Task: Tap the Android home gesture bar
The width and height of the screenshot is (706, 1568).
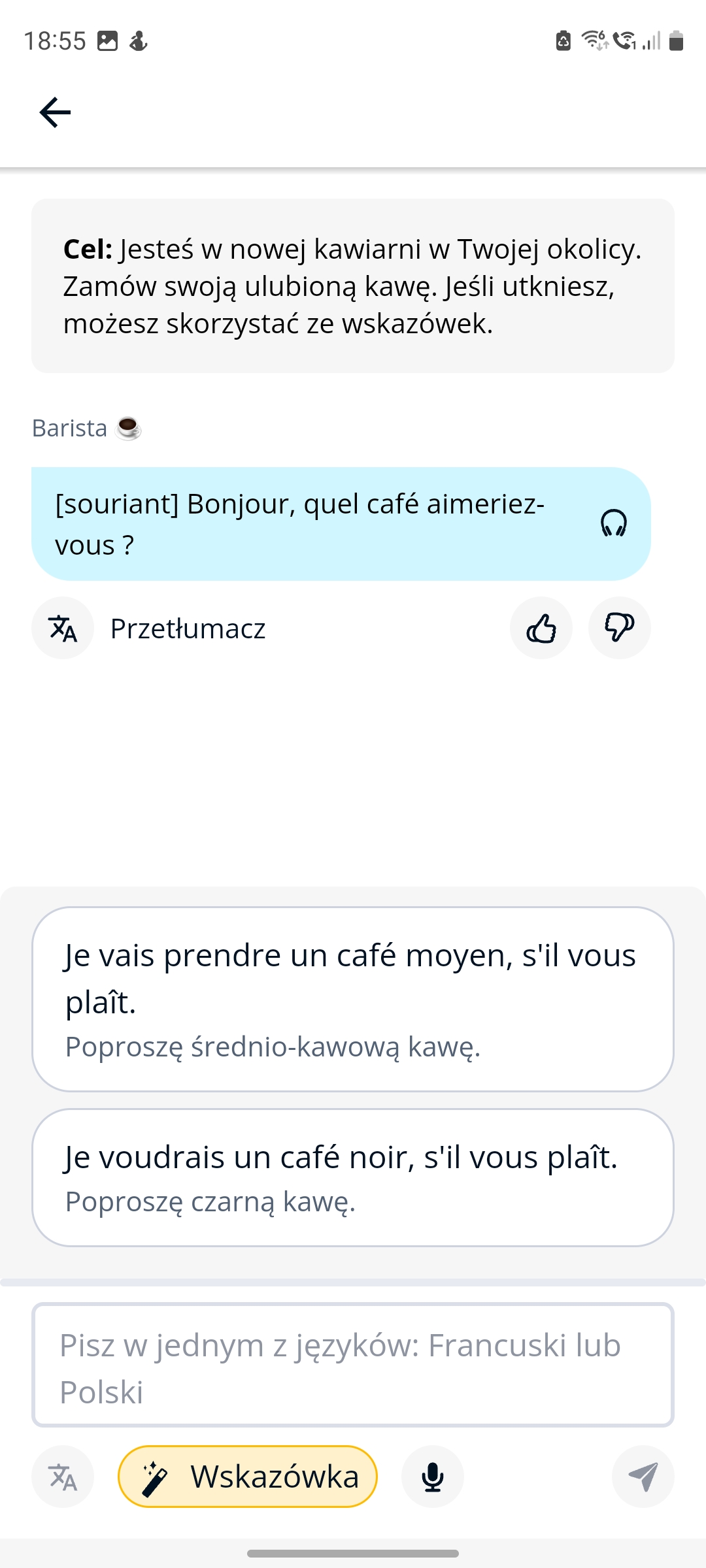Action: [353, 1553]
